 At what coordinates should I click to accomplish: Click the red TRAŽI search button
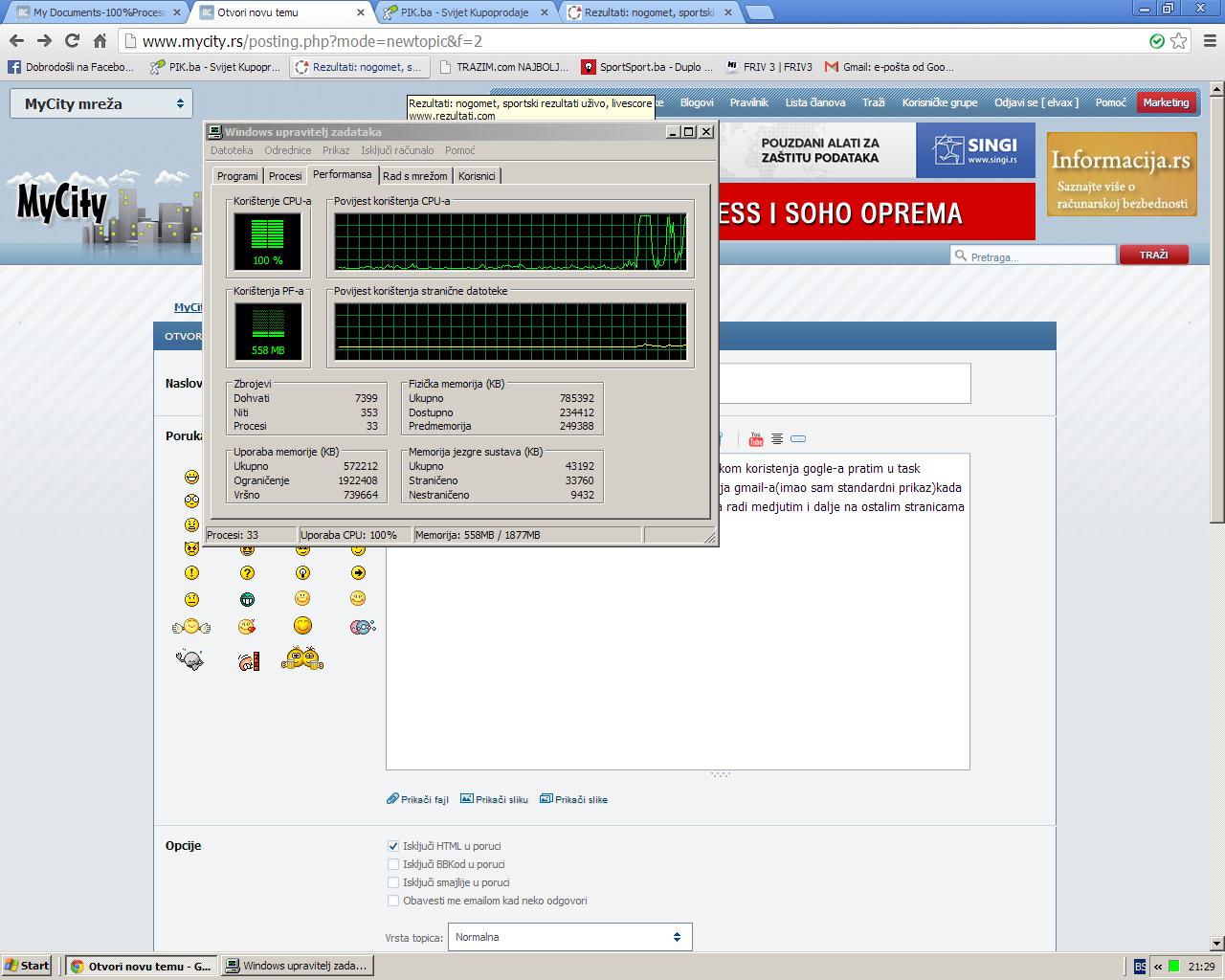pyautogui.click(x=1153, y=255)
